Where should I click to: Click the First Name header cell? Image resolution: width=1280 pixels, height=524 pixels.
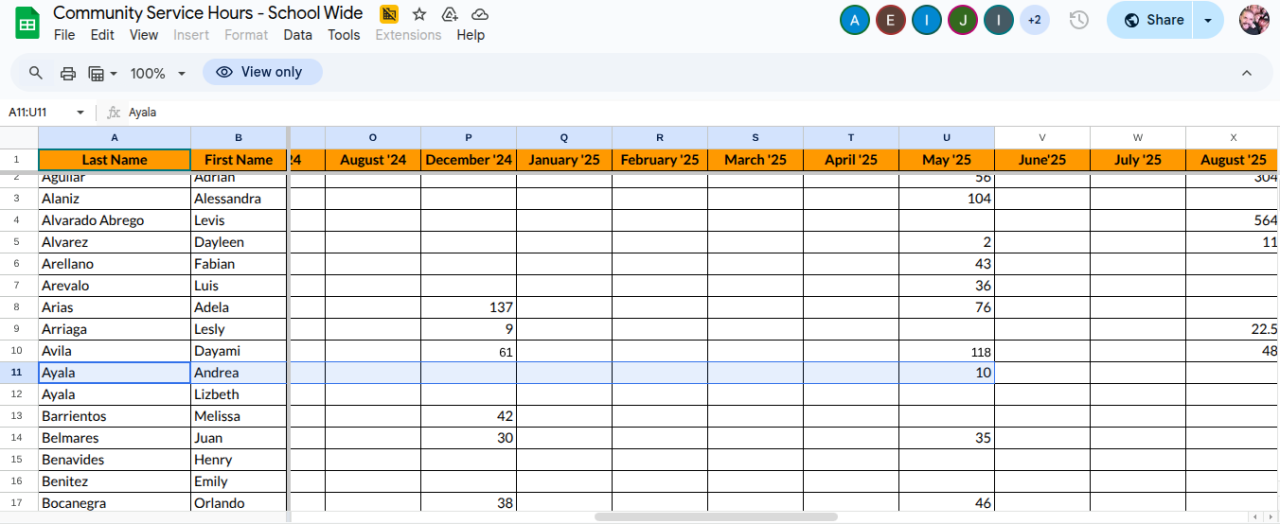[x=238, y=160]
